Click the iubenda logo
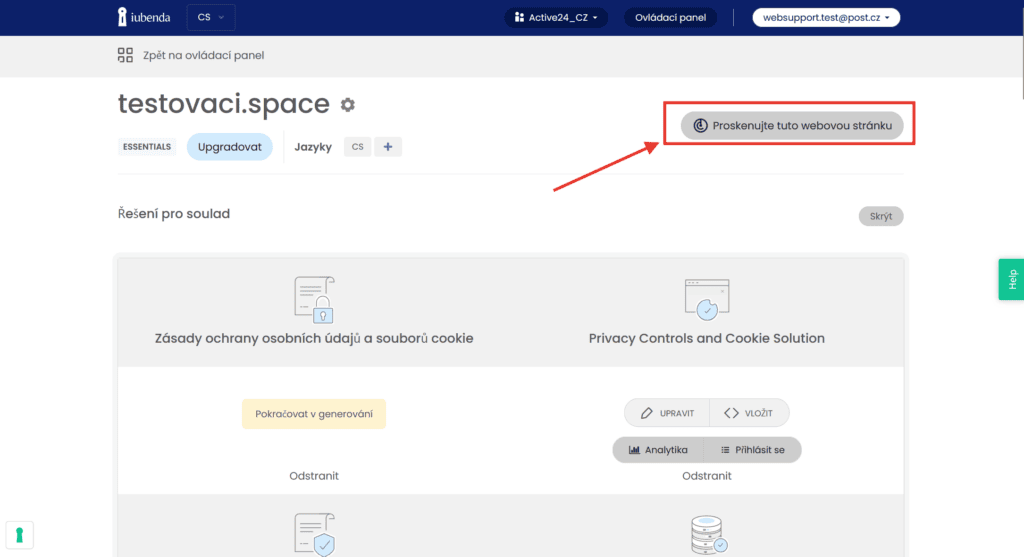 (x=144, y=17)
